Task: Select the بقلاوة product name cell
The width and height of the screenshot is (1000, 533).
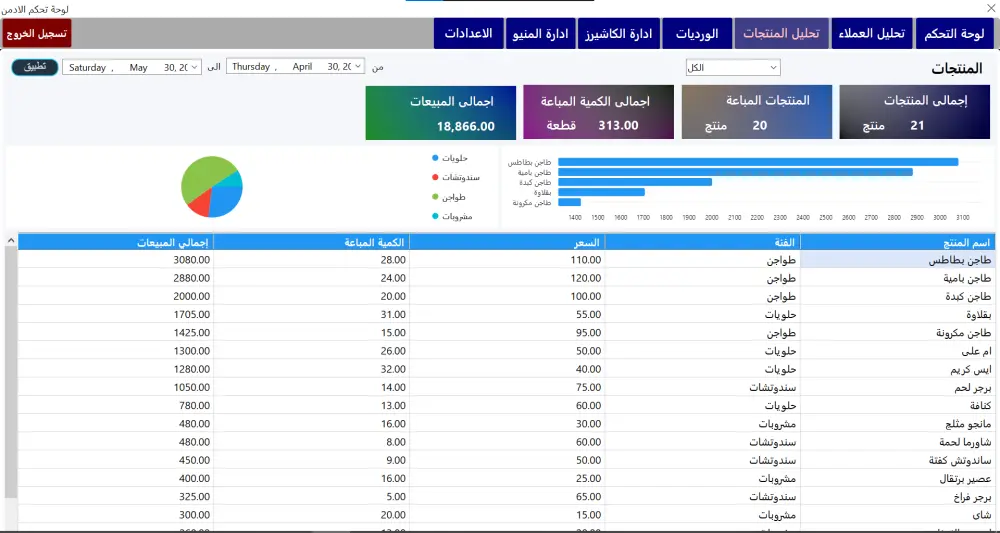Action: point(897,314)
